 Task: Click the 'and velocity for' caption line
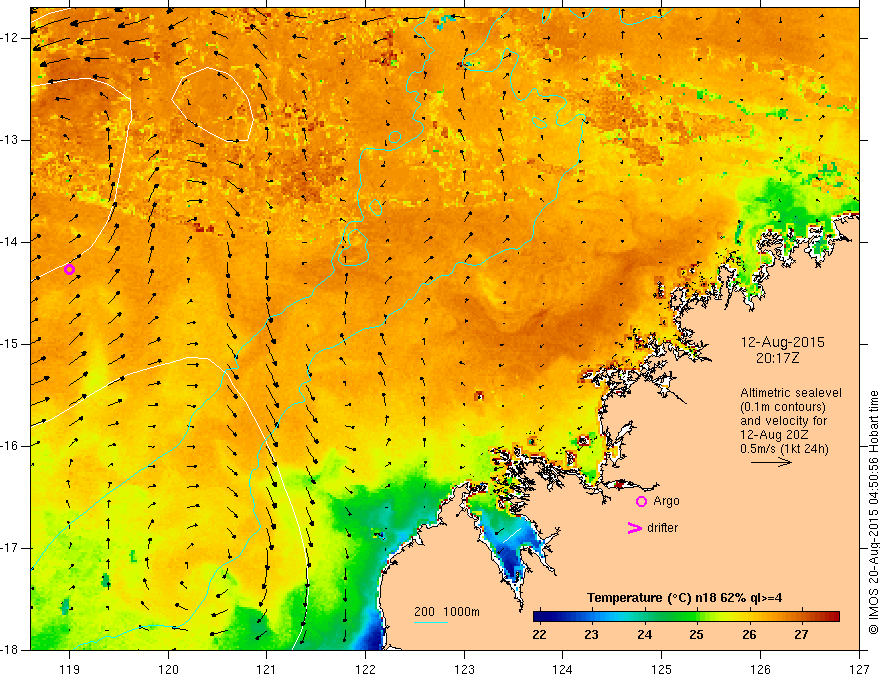(x=783, y=421)
